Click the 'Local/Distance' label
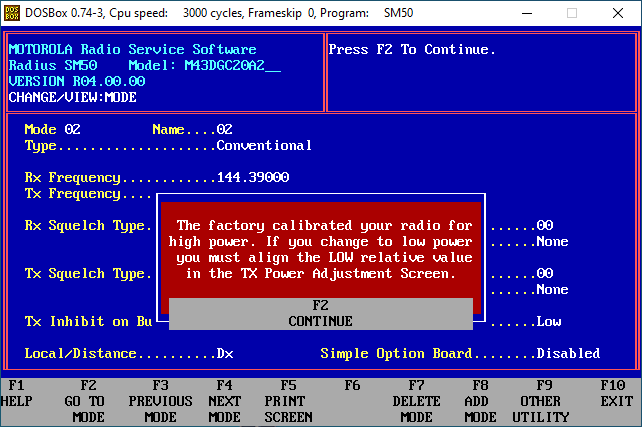Image resolution: width=642 pixels, height=427 pixels. coord(80,353)
